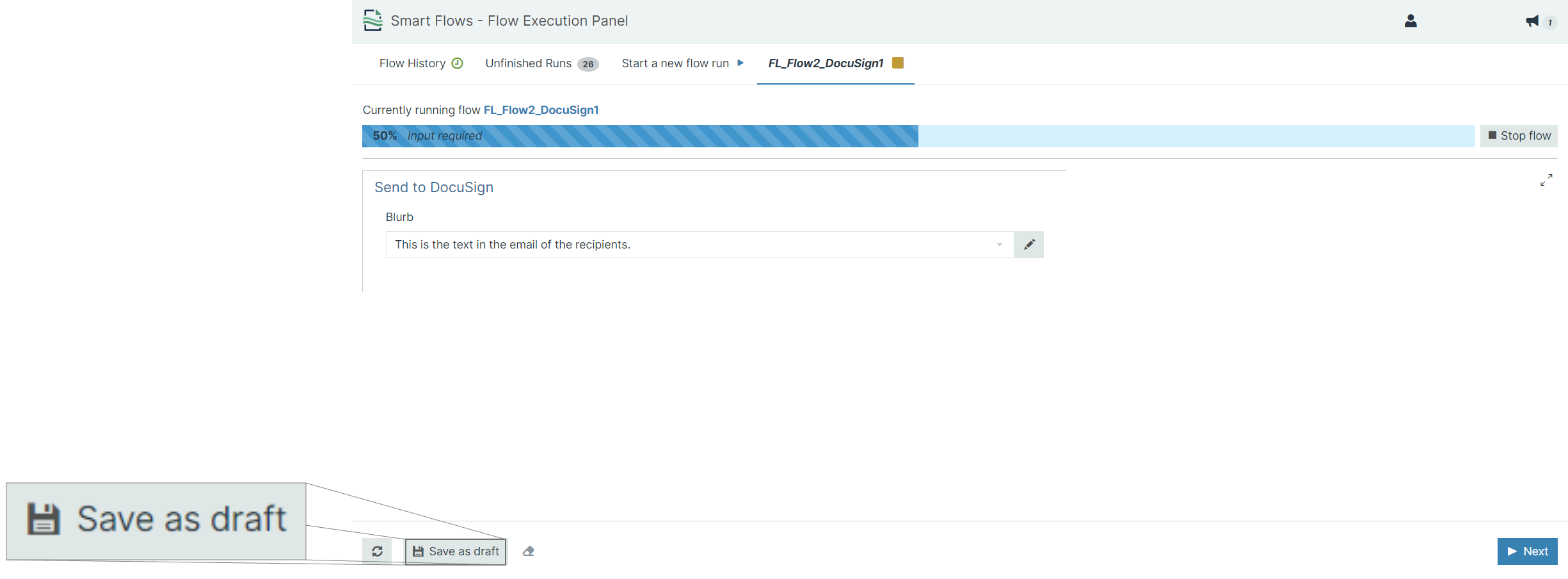This screenshot has width=1568, height=579.
Task: Click the notification count badge 1
Action: [1550, 22]
